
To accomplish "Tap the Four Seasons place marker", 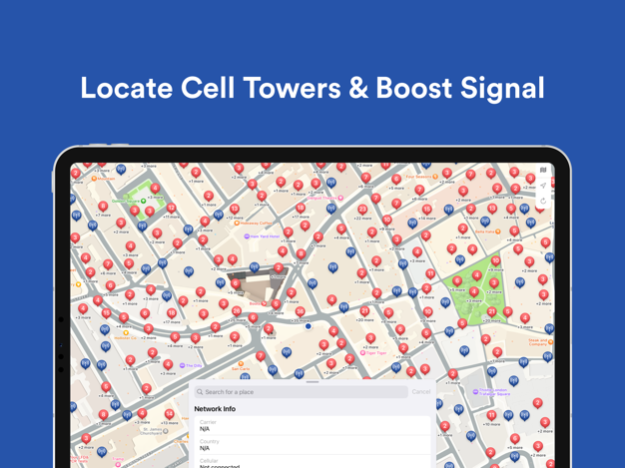I will click(x=435, y=176).
